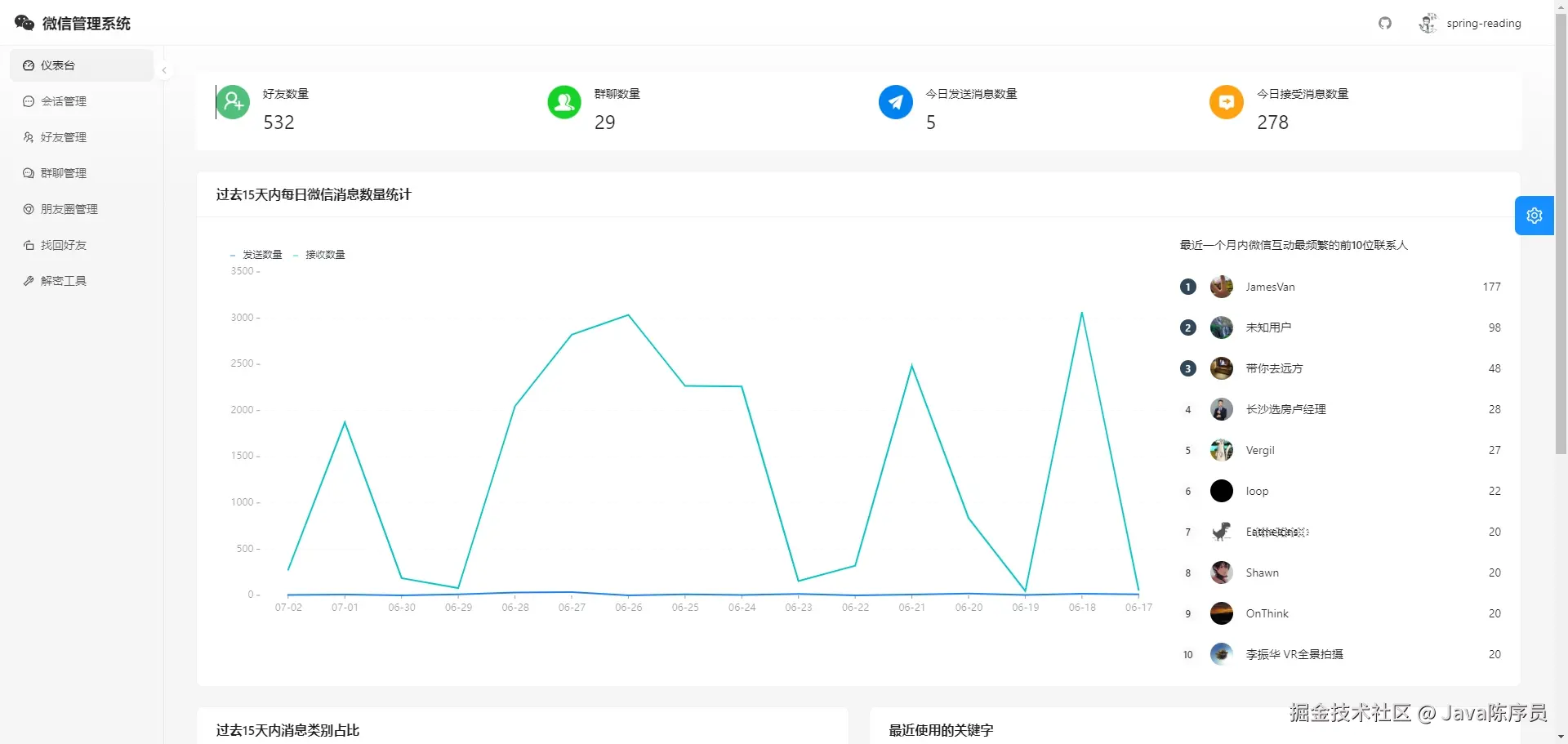Image resolution: width=1568 pixels, height=744 pixels.
Task: Click the blue paper-plane sent messages icon
Action: tap(896, 102)
